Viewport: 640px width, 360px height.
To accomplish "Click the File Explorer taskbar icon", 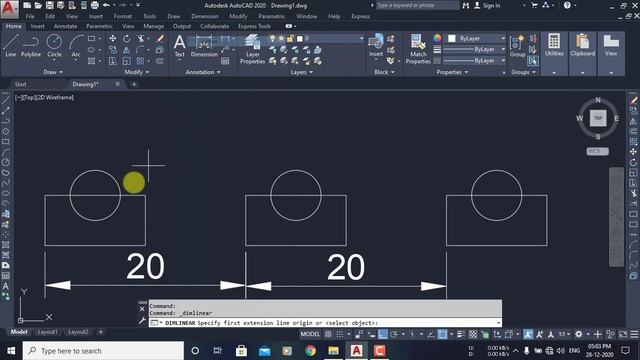I will [333, 351].
